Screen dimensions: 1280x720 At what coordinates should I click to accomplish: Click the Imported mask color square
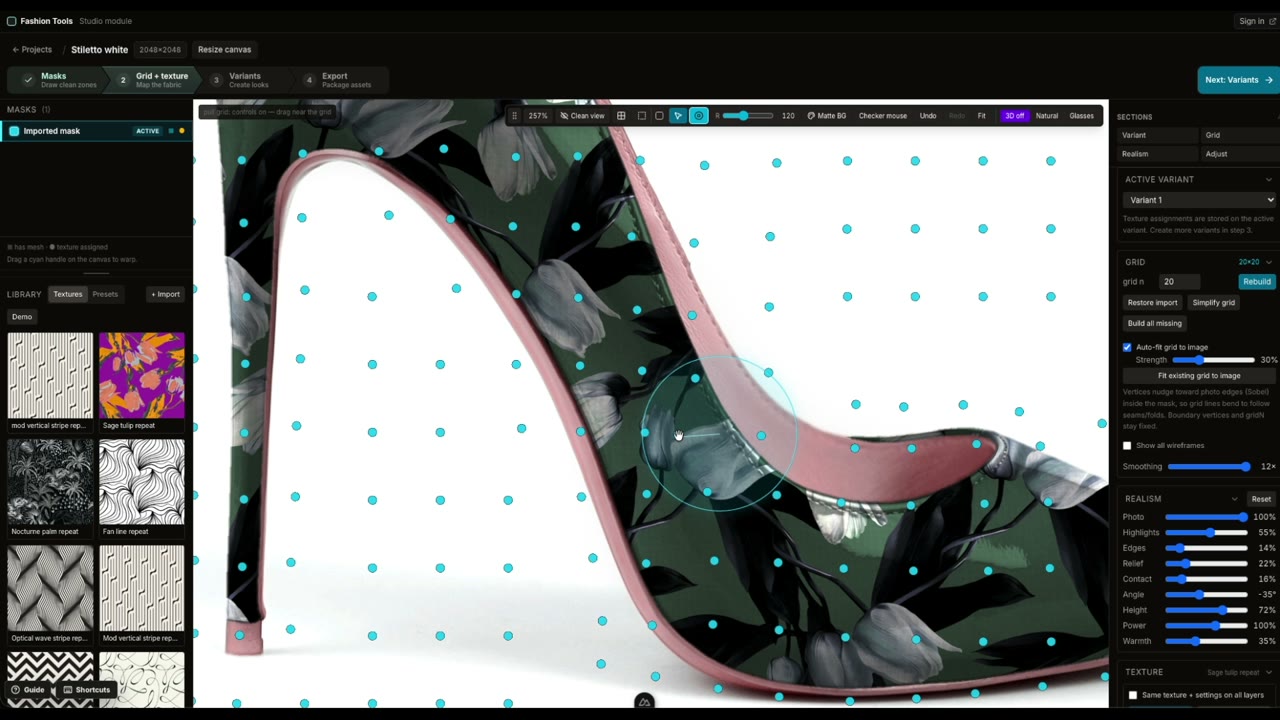pyautogui.click(x=14, y=131)
